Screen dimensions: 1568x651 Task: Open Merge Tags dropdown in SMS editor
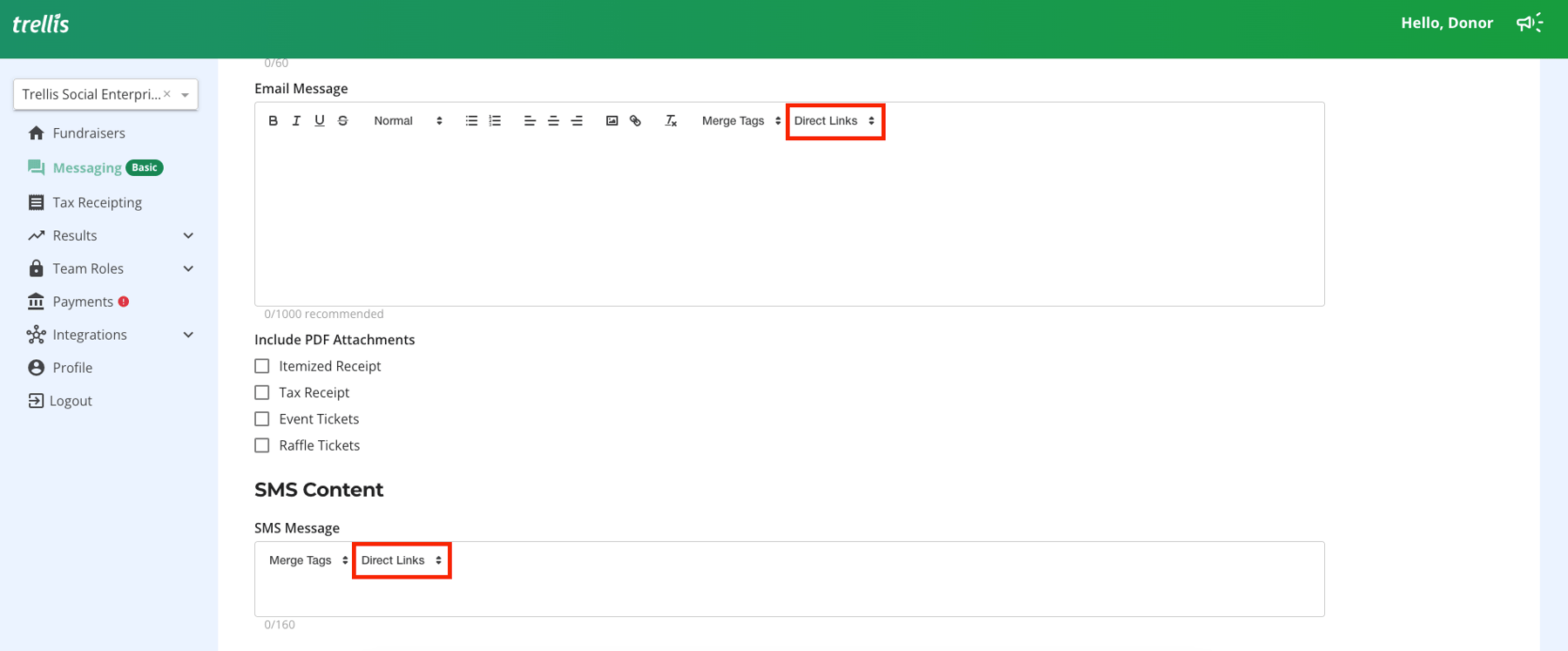[x=308, y=560]
